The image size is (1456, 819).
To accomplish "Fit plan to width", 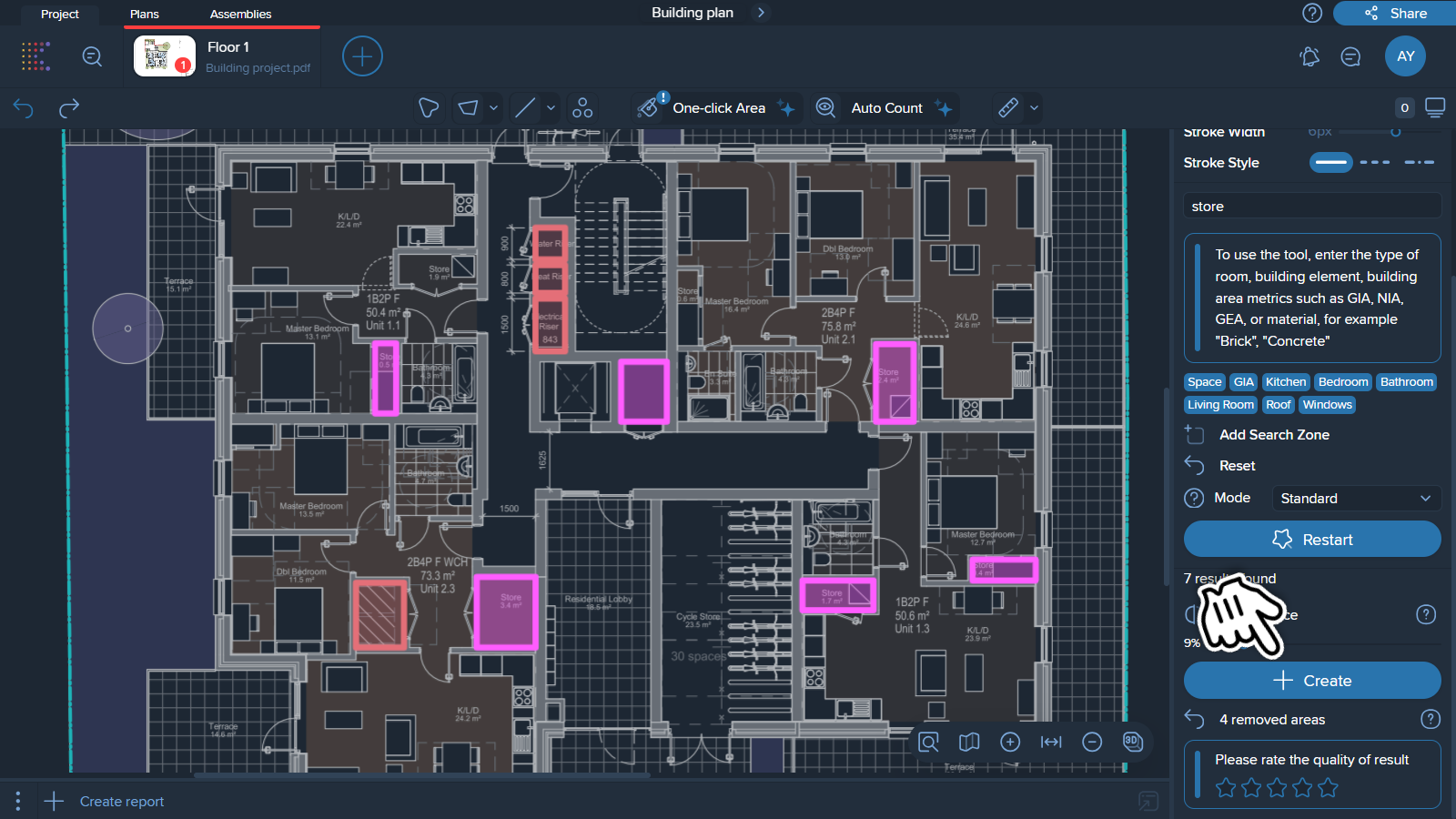I will click(x=1051, y=743).
